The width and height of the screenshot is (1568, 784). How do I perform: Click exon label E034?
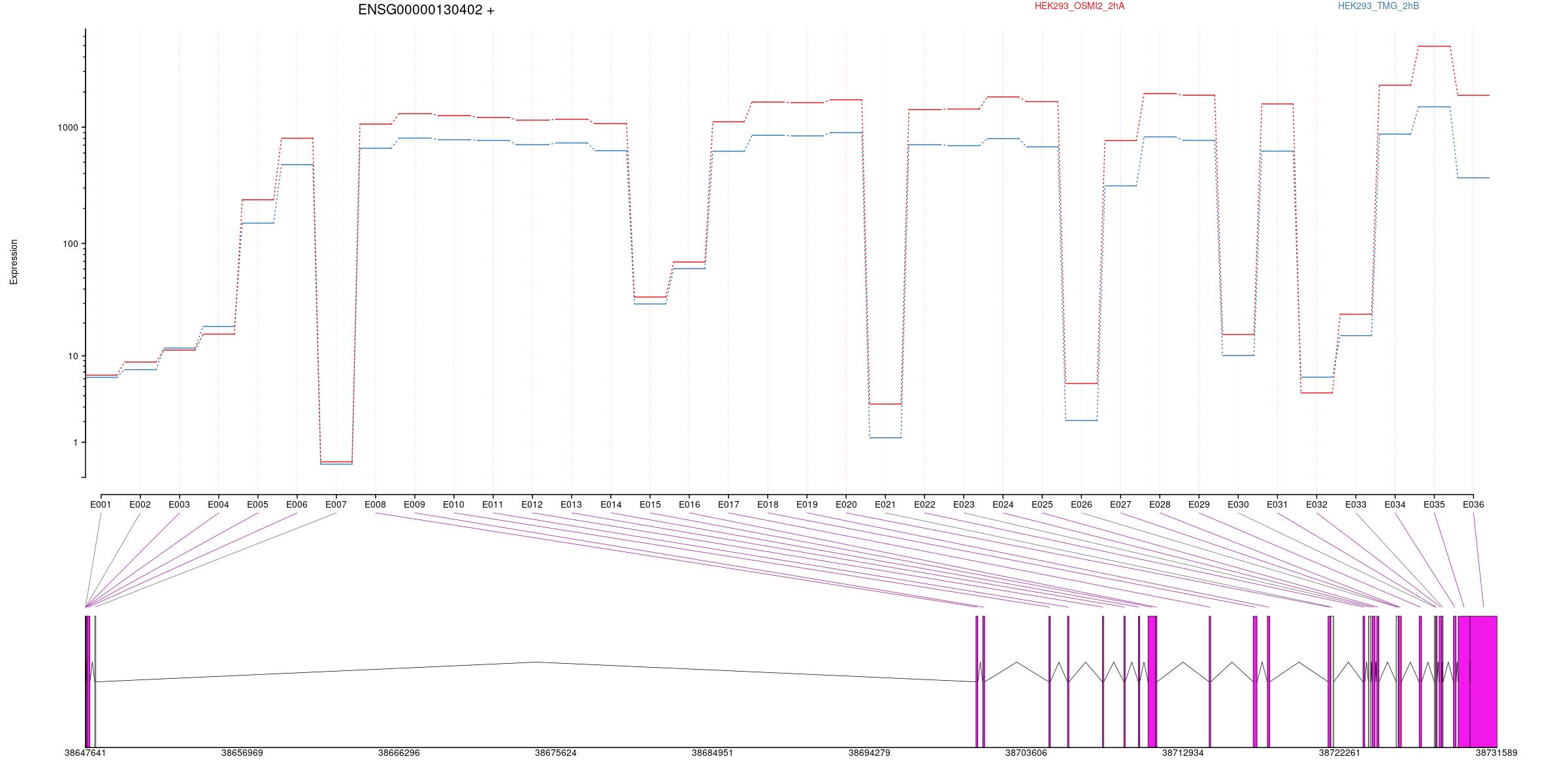point(1395,504)
